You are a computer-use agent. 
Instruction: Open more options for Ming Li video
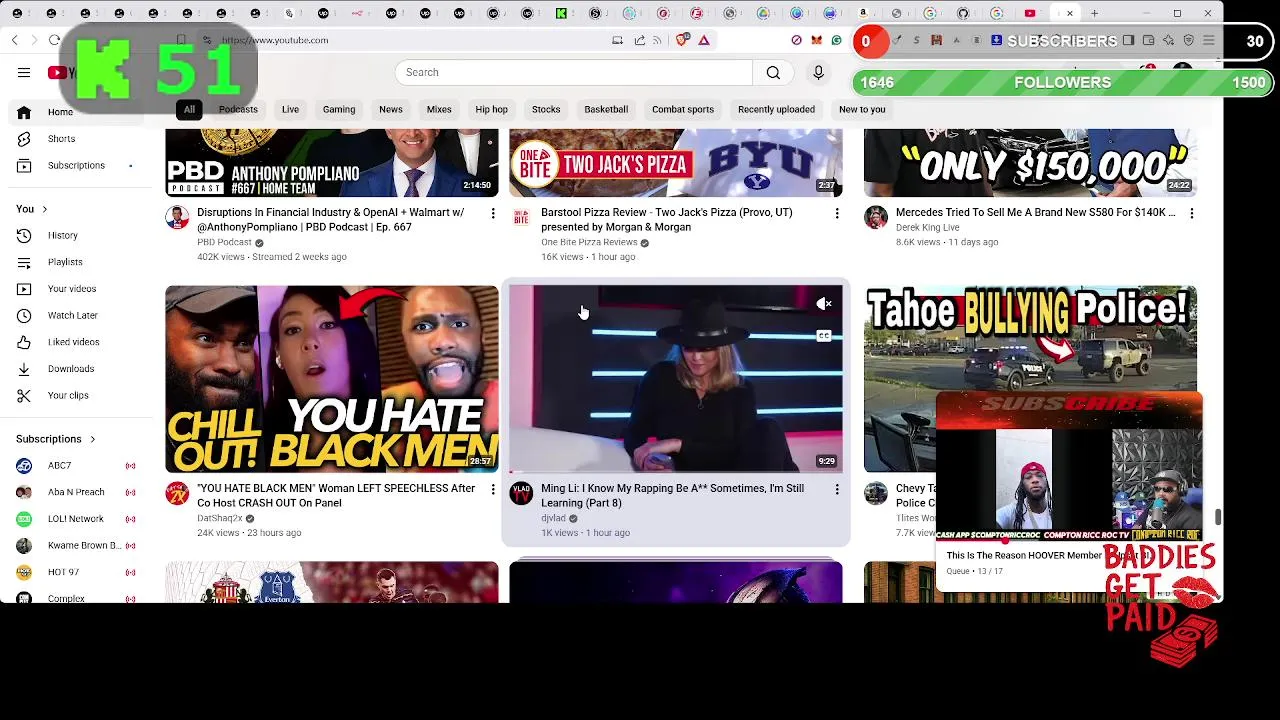coord(837,489)
